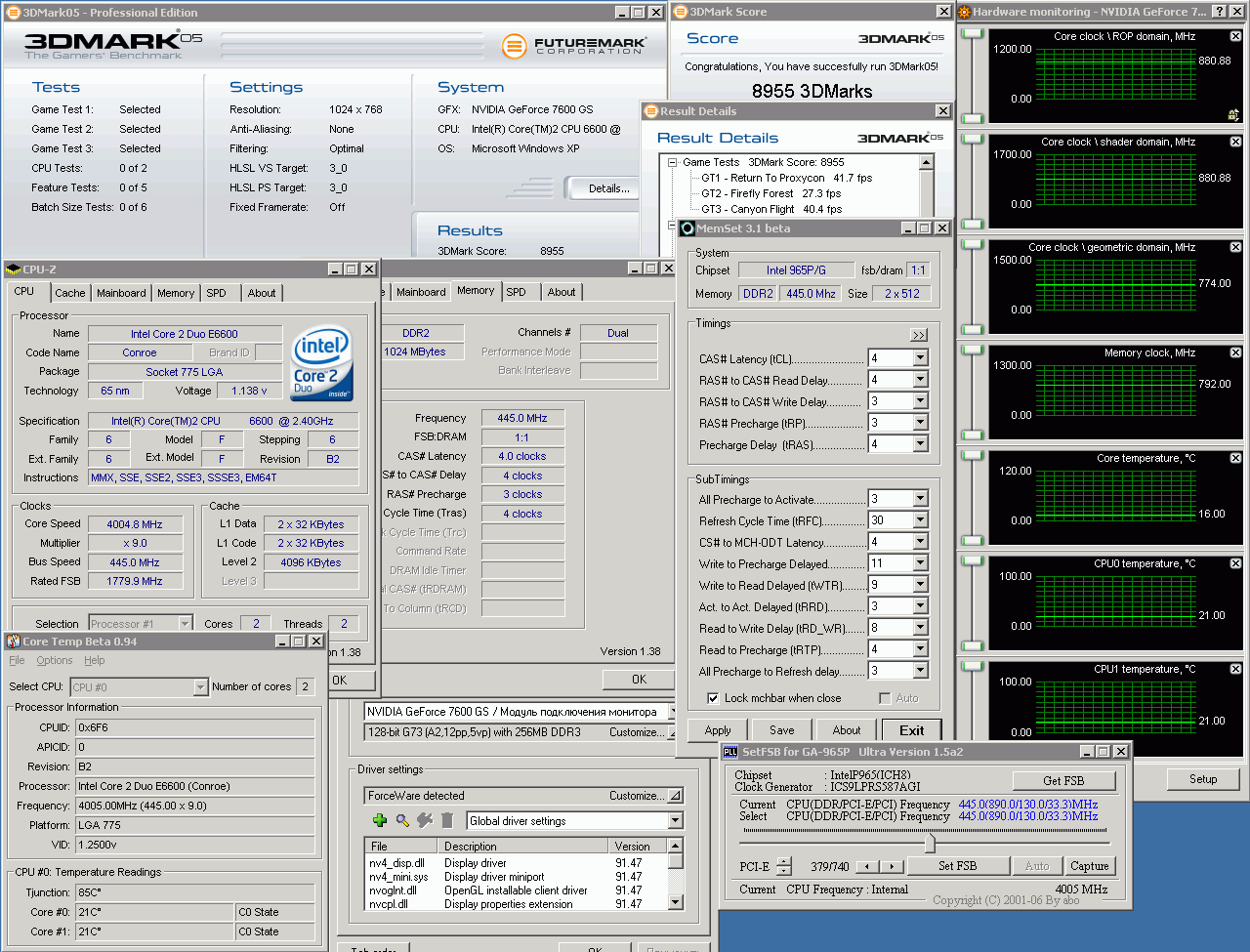Click the Setup button in Hardware monitoring
Viewport: 1250px width, 952px height.
click(x=1203, y=779)
